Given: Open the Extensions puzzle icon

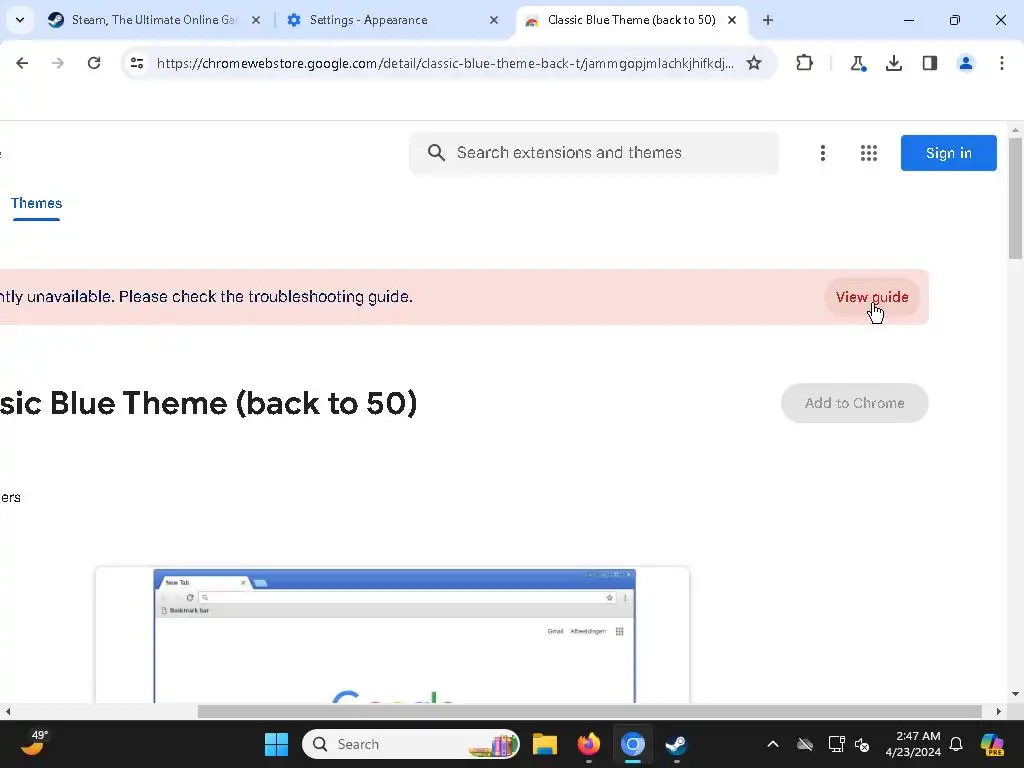Looking at the screenshot, I should (x=805, y=63).
